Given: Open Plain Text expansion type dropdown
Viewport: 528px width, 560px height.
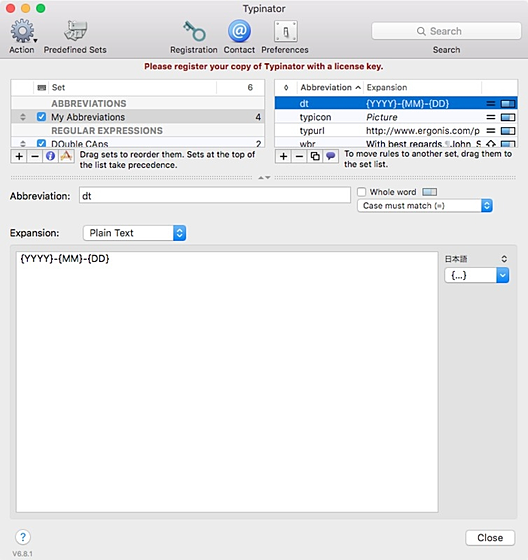Looking at the screenshot, I should pos(134,233).
